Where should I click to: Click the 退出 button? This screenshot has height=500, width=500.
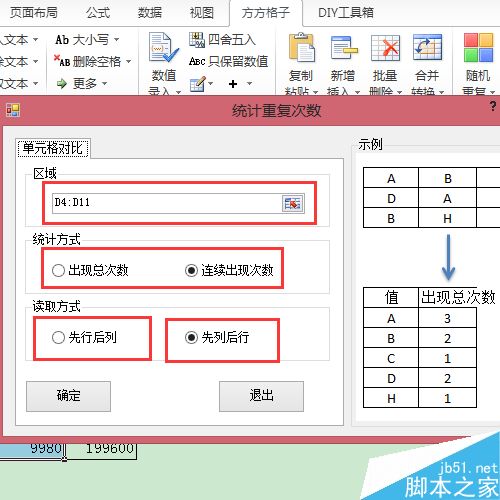tap(261, 396)
